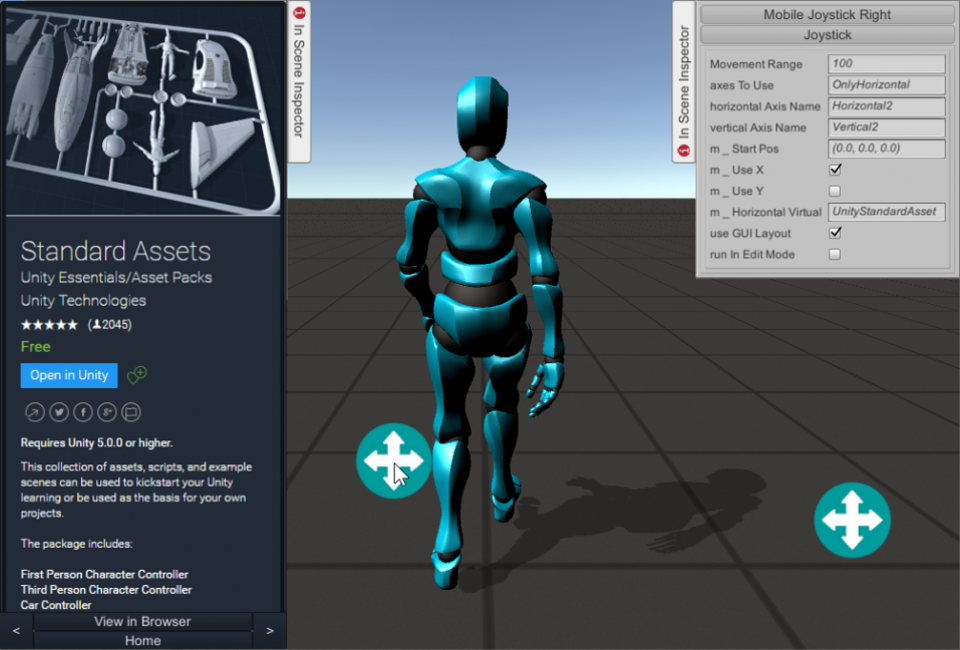The image size is (960, 650).
Task: Click the horizontal Axis Name field
Action: 887,106
